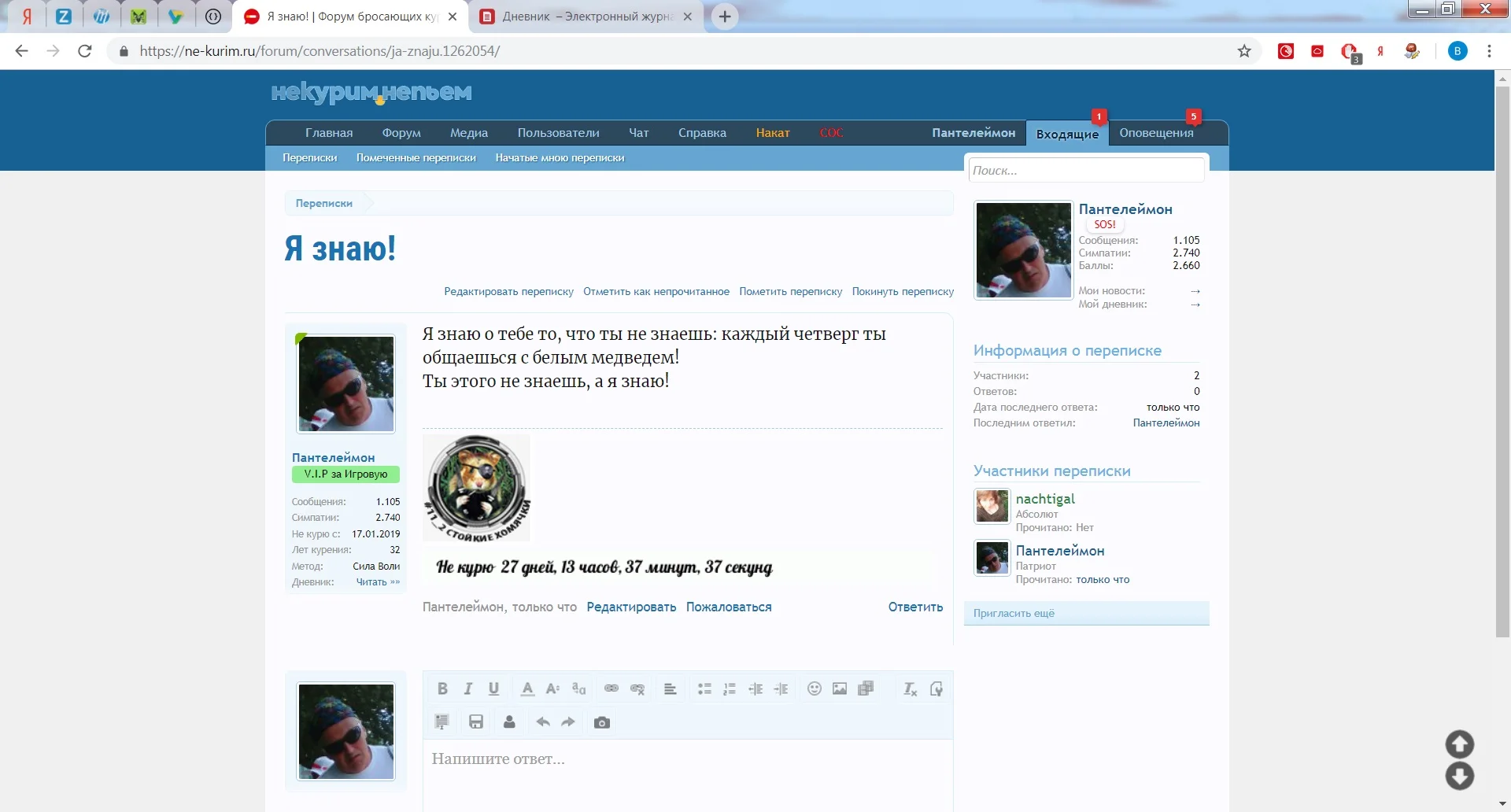Screen dimensions: 1511x812
Task: Switch to the Дневник browser tab
Action: 587,17
